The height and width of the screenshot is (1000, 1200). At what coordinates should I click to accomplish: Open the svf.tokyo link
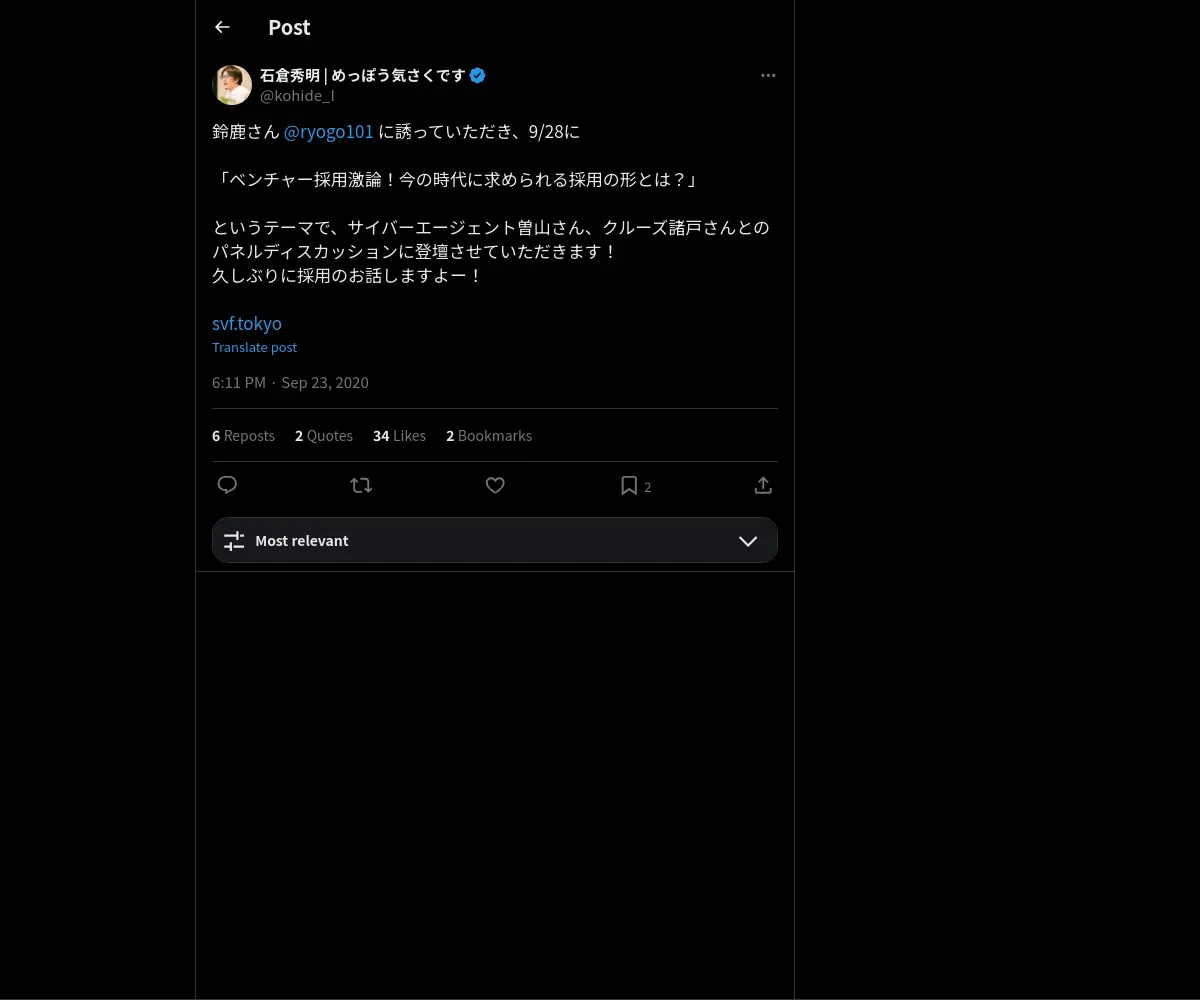tap(247, 324)
